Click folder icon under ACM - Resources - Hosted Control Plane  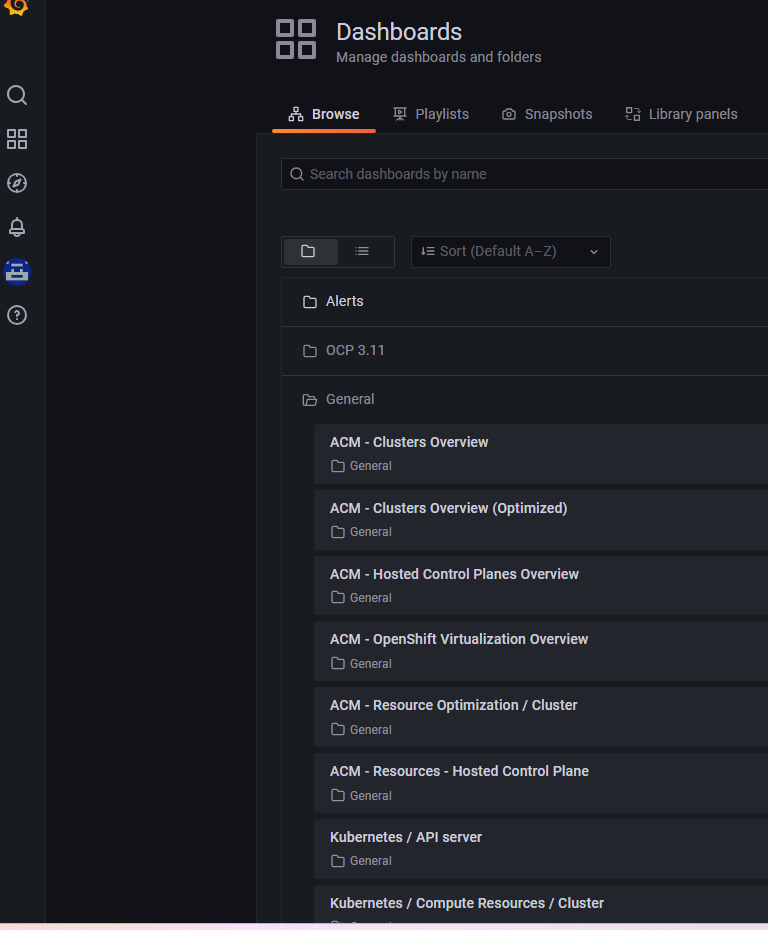[338, 795]
